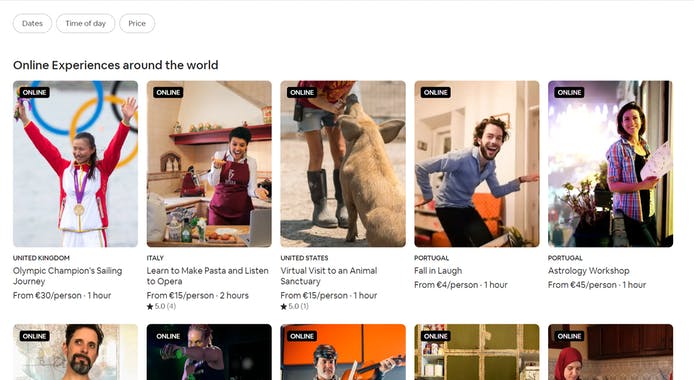Open second-row card with woman in red hijab
Viewport: 694px width, 380px height.
610,352
